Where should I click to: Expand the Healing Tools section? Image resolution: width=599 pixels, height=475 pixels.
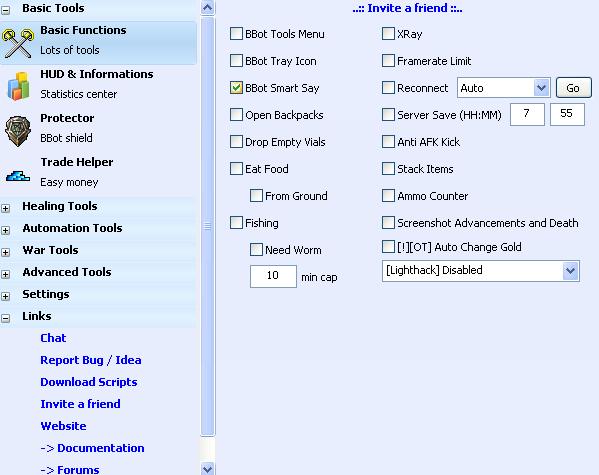tap(6, 208)
